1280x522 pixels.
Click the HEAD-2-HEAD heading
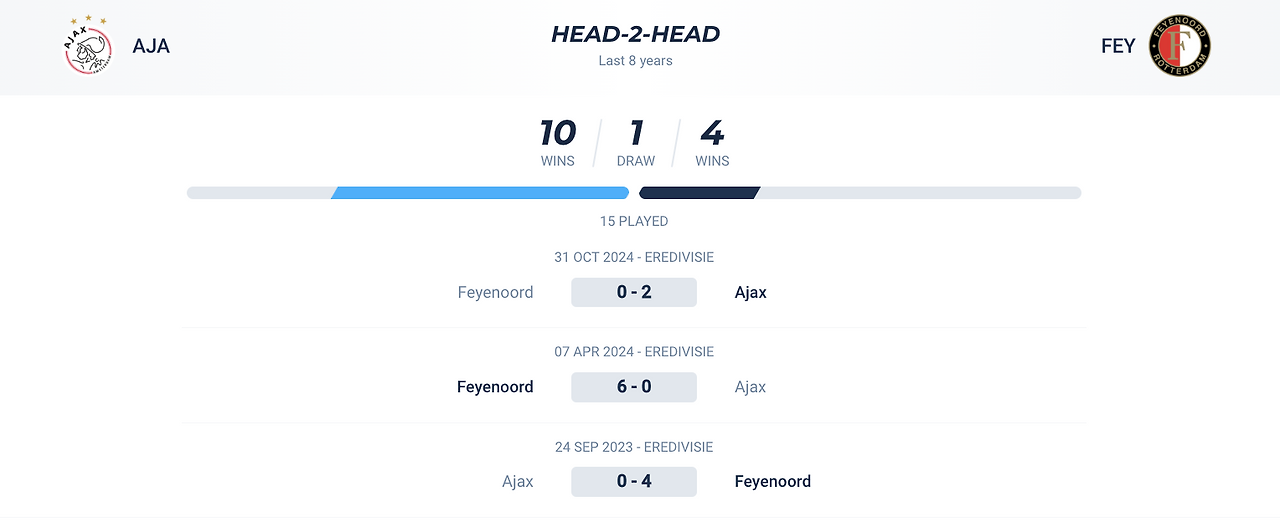click(635, 34)
